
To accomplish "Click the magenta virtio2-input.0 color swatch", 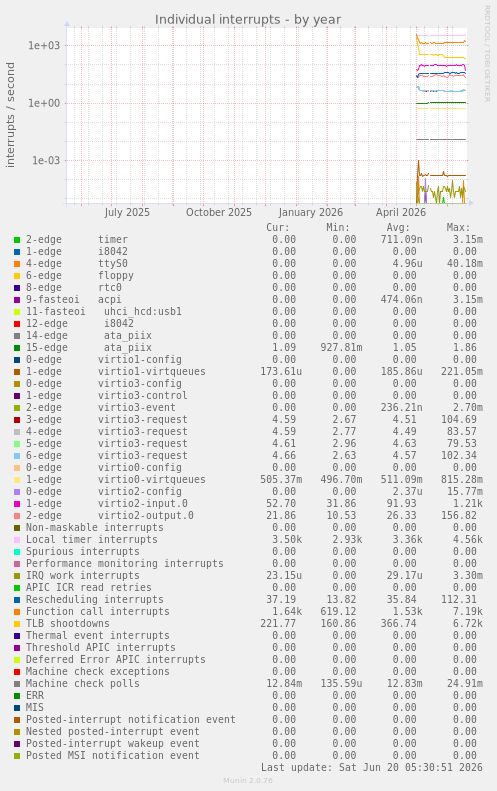I will pyautogui.click(x=17, y=504).
